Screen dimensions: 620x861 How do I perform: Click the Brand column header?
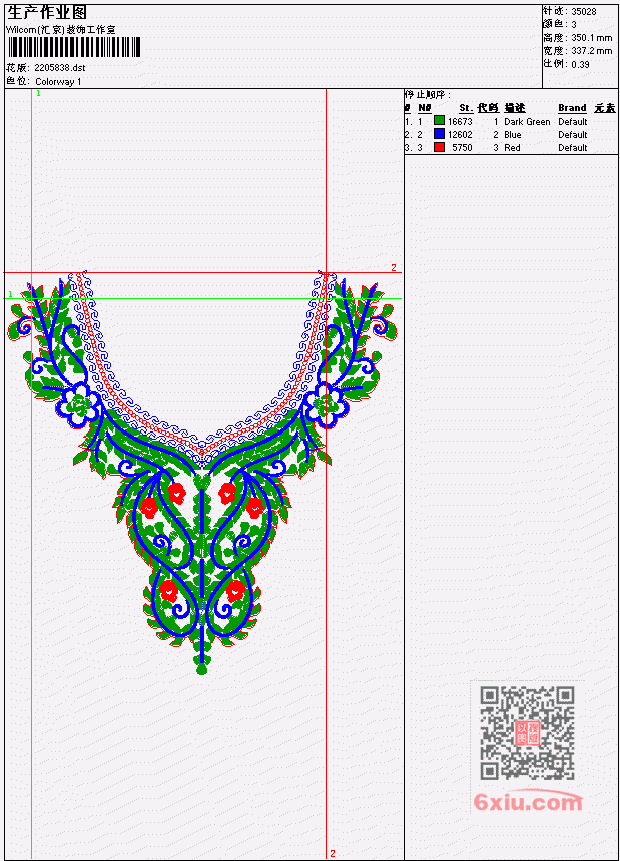pyautogui.click(x=572, y=108)
